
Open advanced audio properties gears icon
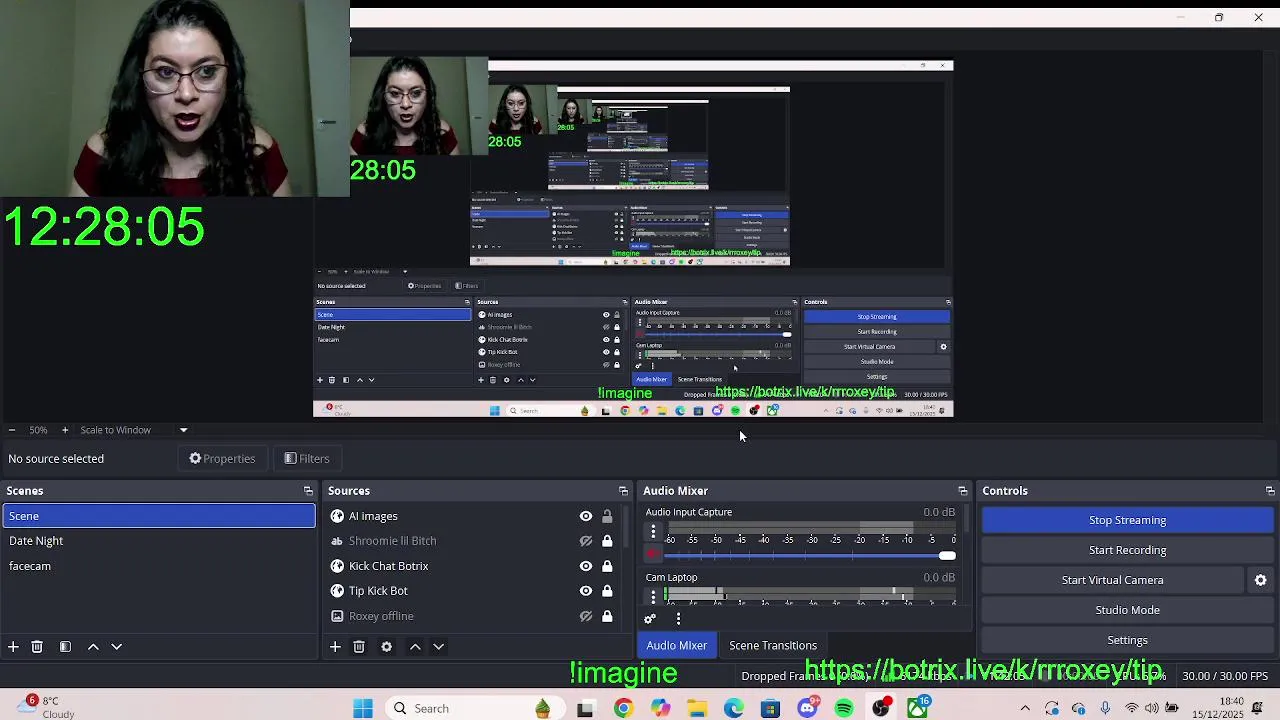pyautogui.click(x=650, y=619)
